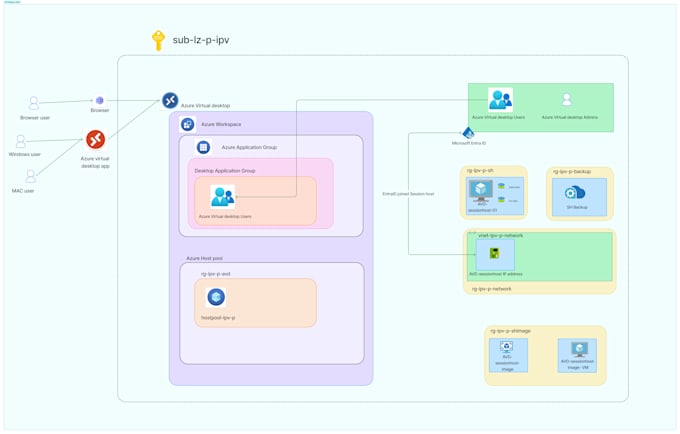Select the 'rg-ipv-p-shimage' label
Viewport: 680px width, 434px height.
coord(510,331)
